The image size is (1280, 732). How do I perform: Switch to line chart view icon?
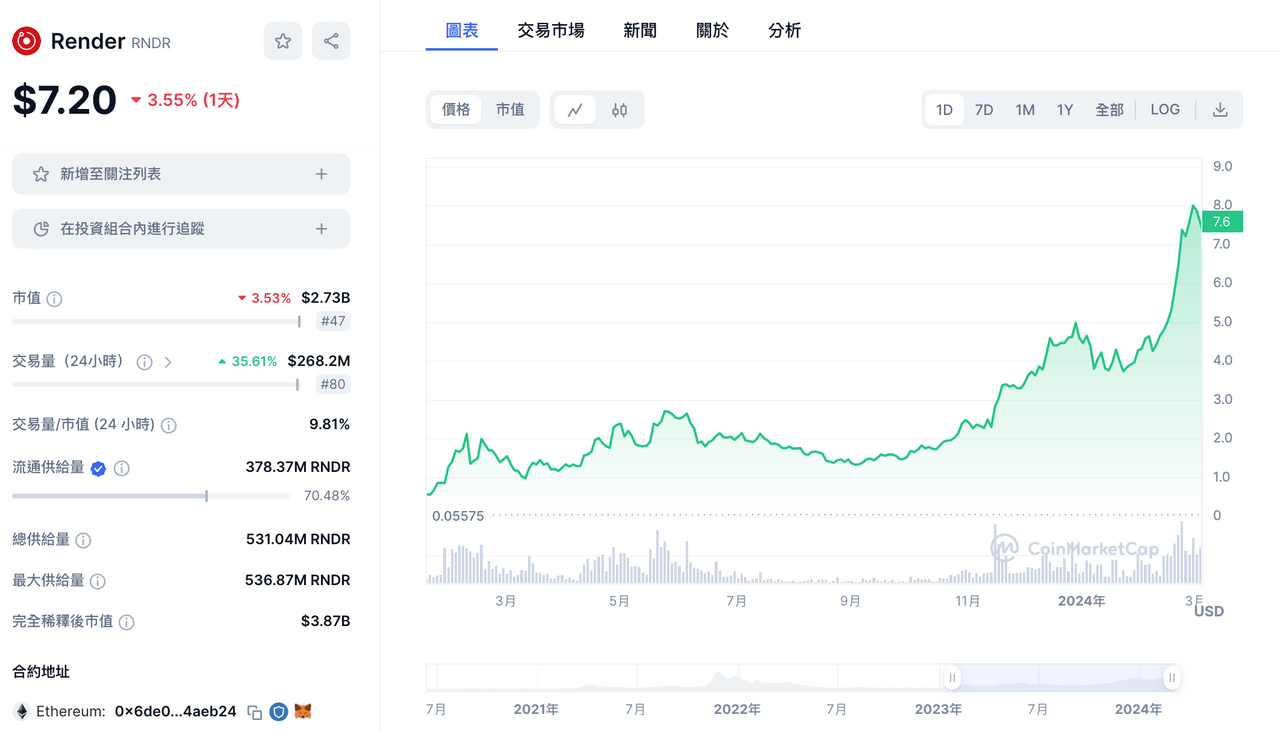tap(575, 110)
